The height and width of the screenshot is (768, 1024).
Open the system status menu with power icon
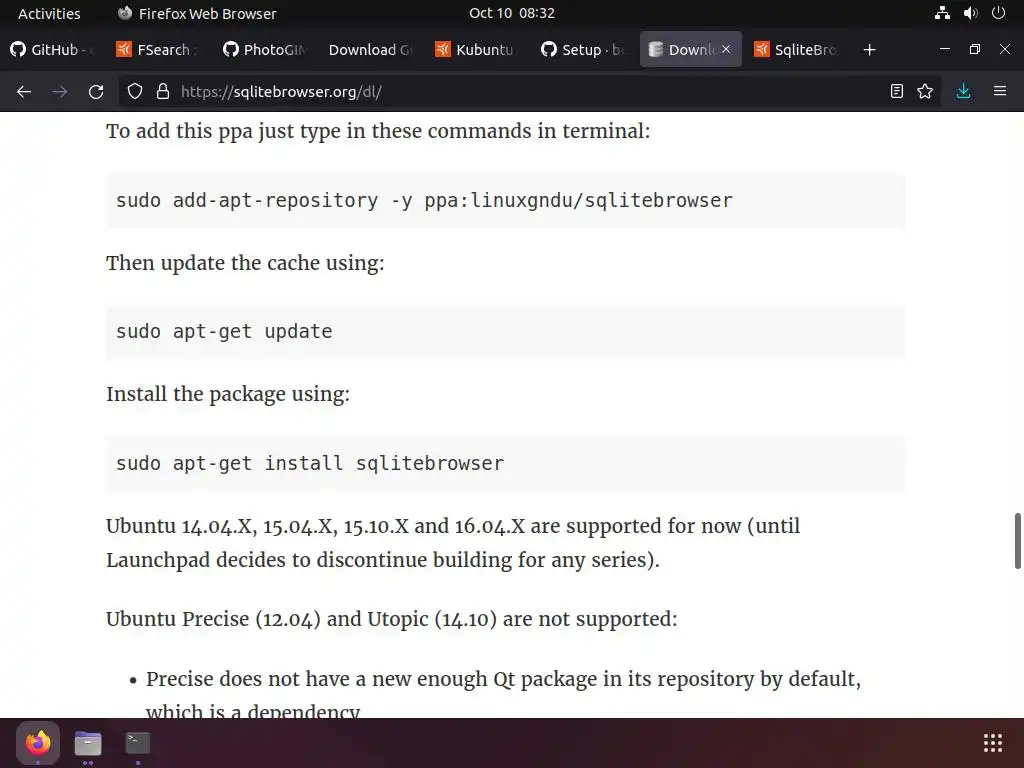[x=997, y=13]
